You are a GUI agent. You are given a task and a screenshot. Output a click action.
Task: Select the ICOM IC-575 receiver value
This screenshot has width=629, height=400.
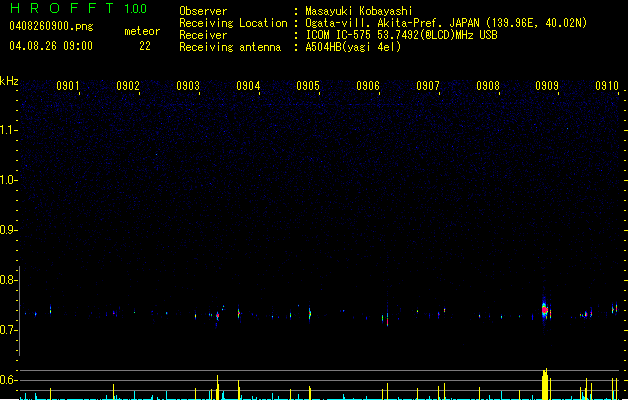pyautogui.click(x=401, y=35)
